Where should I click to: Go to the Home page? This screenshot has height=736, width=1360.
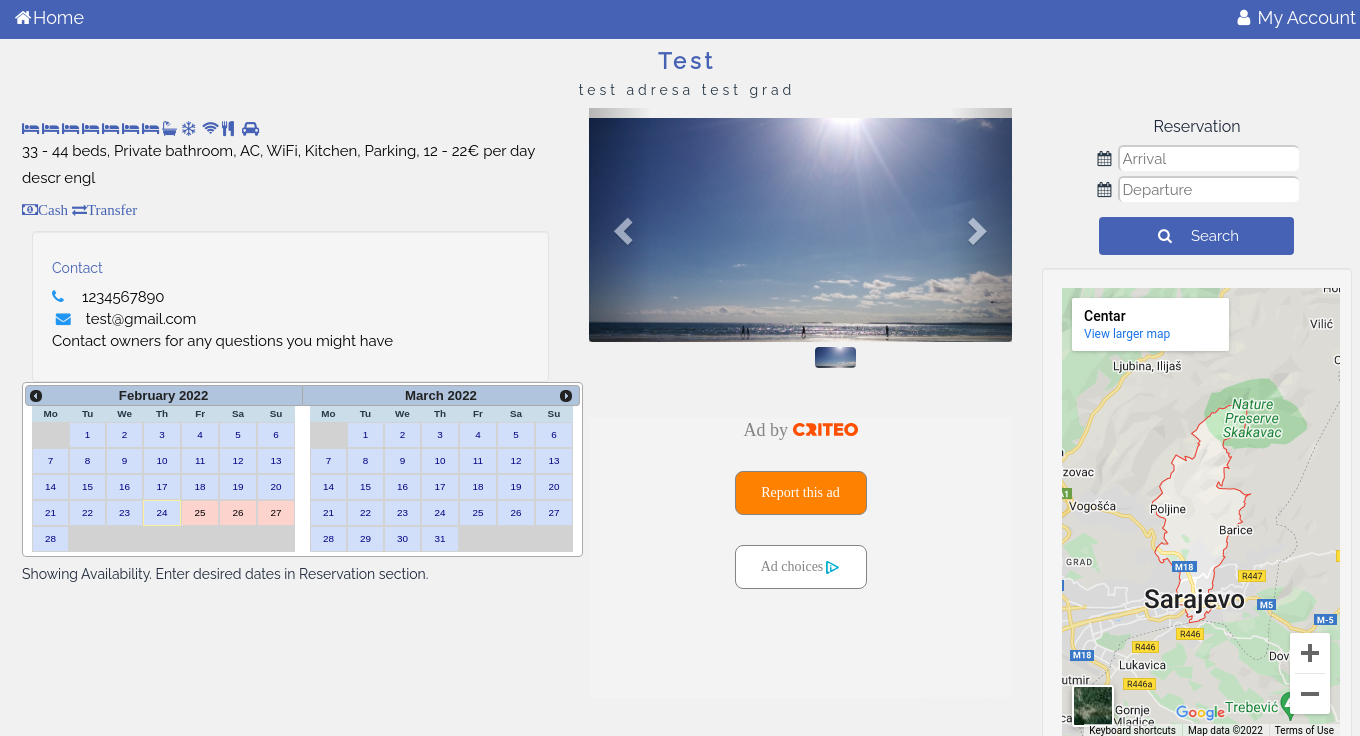(49, 18)
